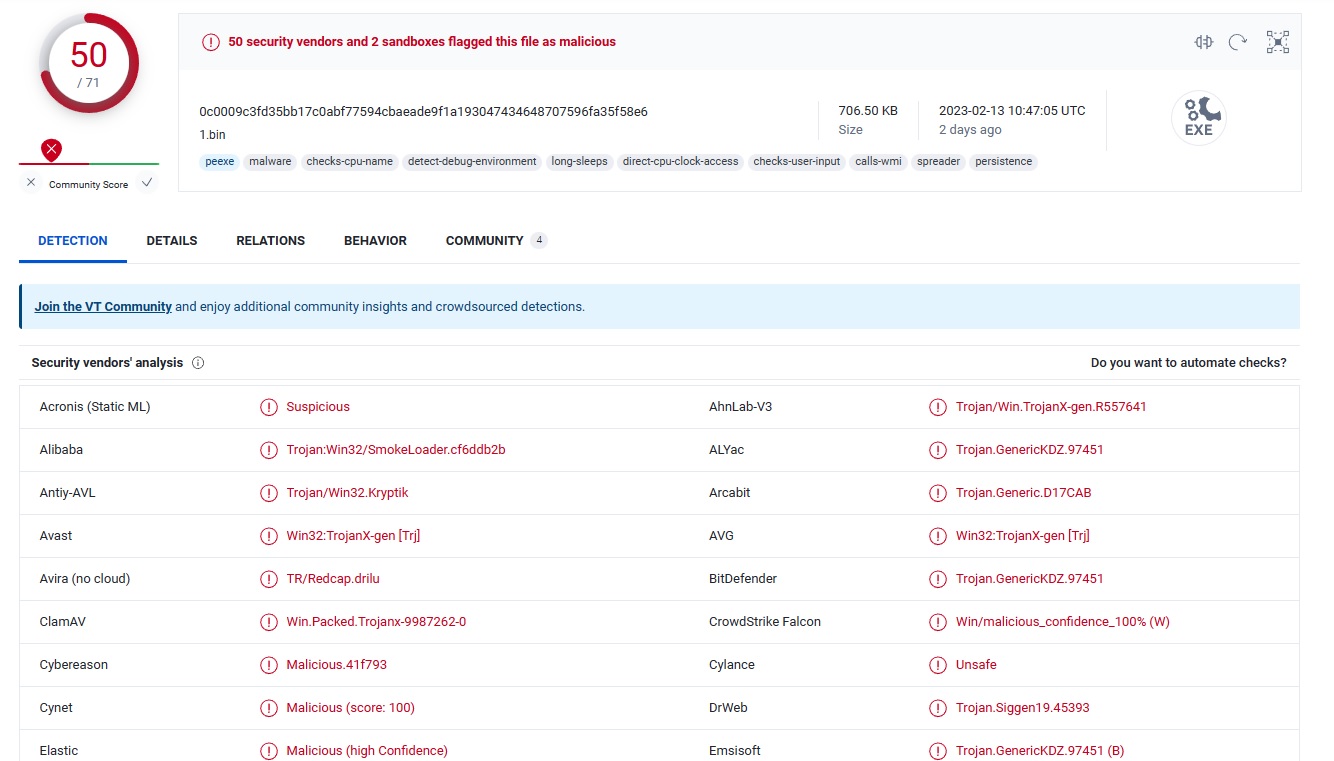
Task: Click alert icon for BitDefender detection
Action: (938, 579)
